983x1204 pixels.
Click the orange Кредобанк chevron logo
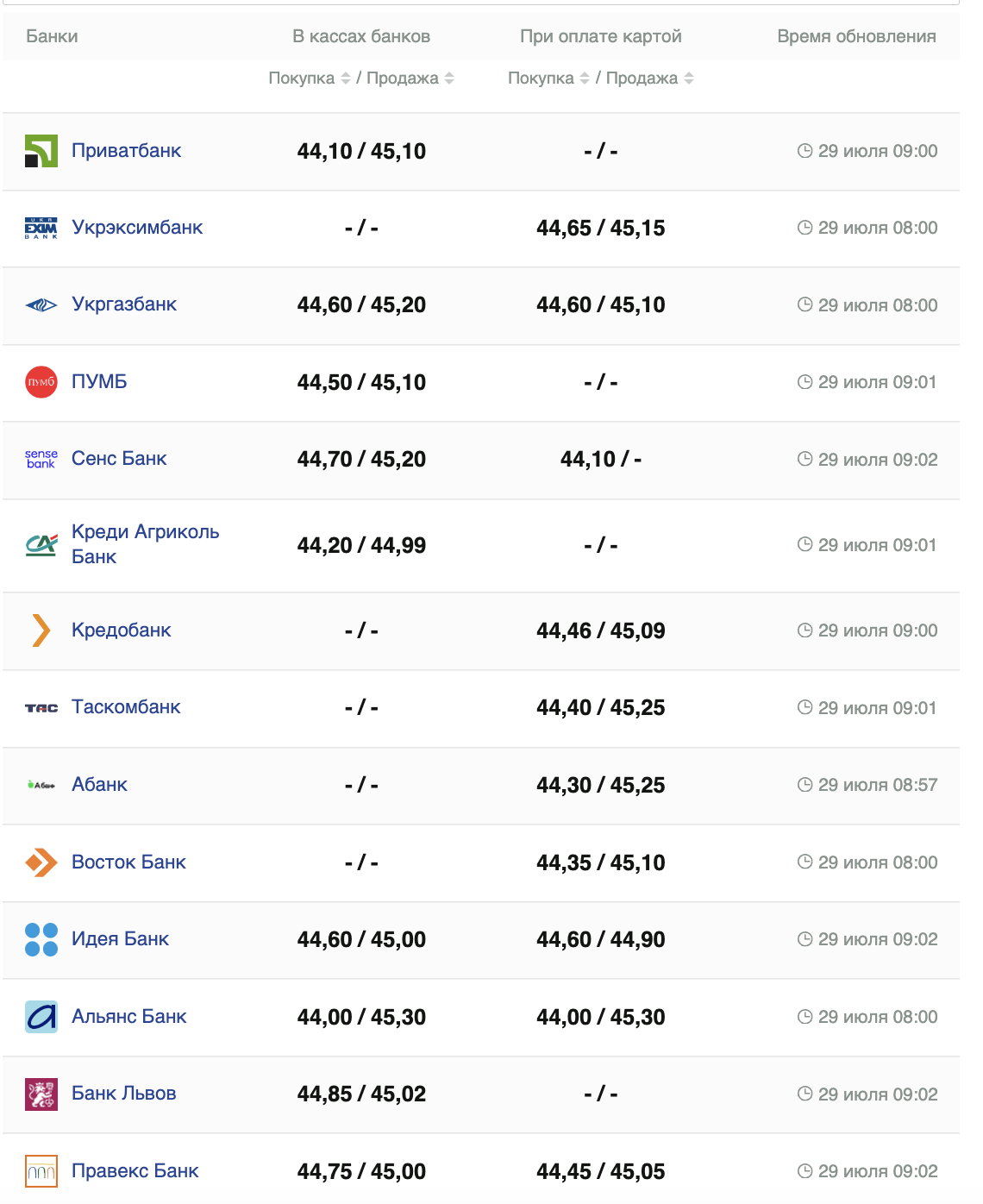[41, 630]
